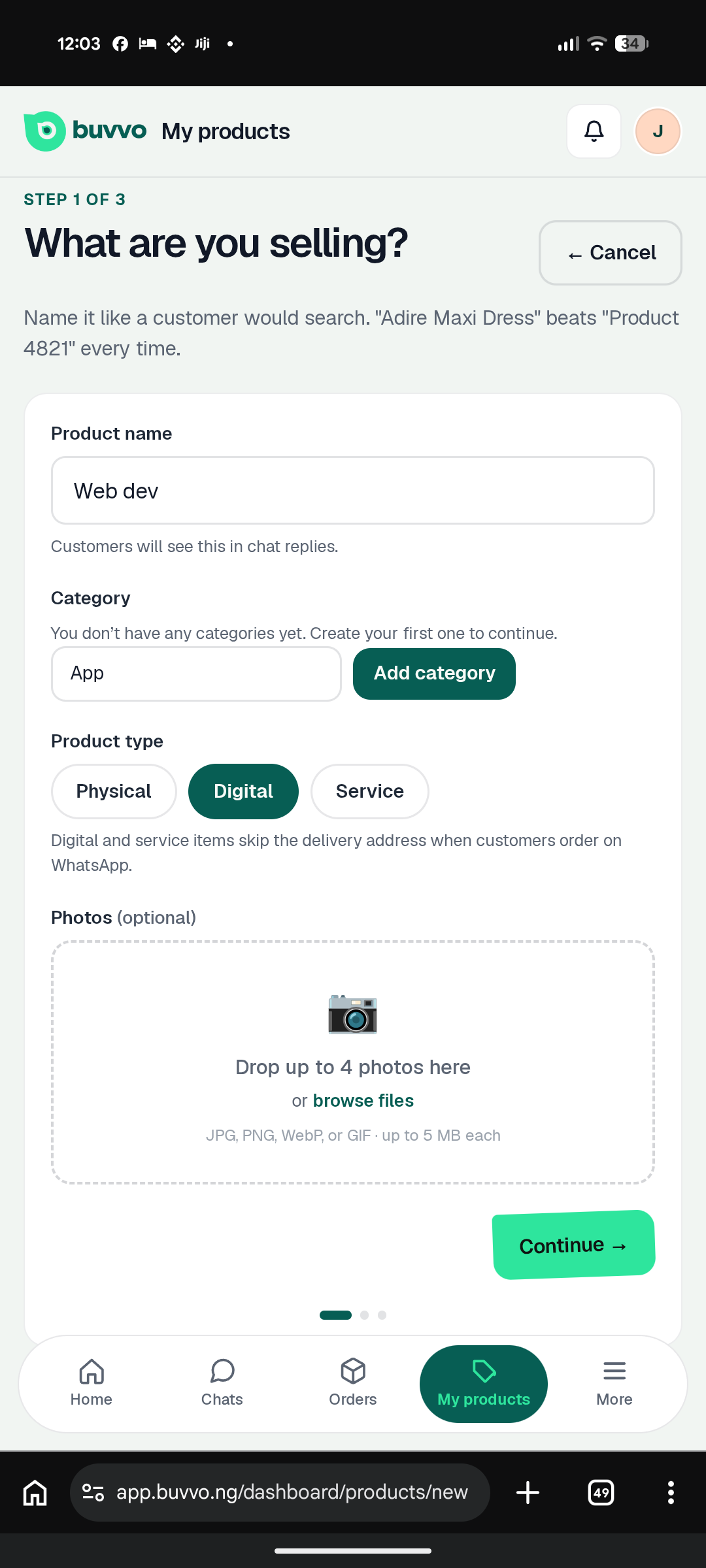Click the browse files link
706x1568 pixels.
pos(363,1101)
